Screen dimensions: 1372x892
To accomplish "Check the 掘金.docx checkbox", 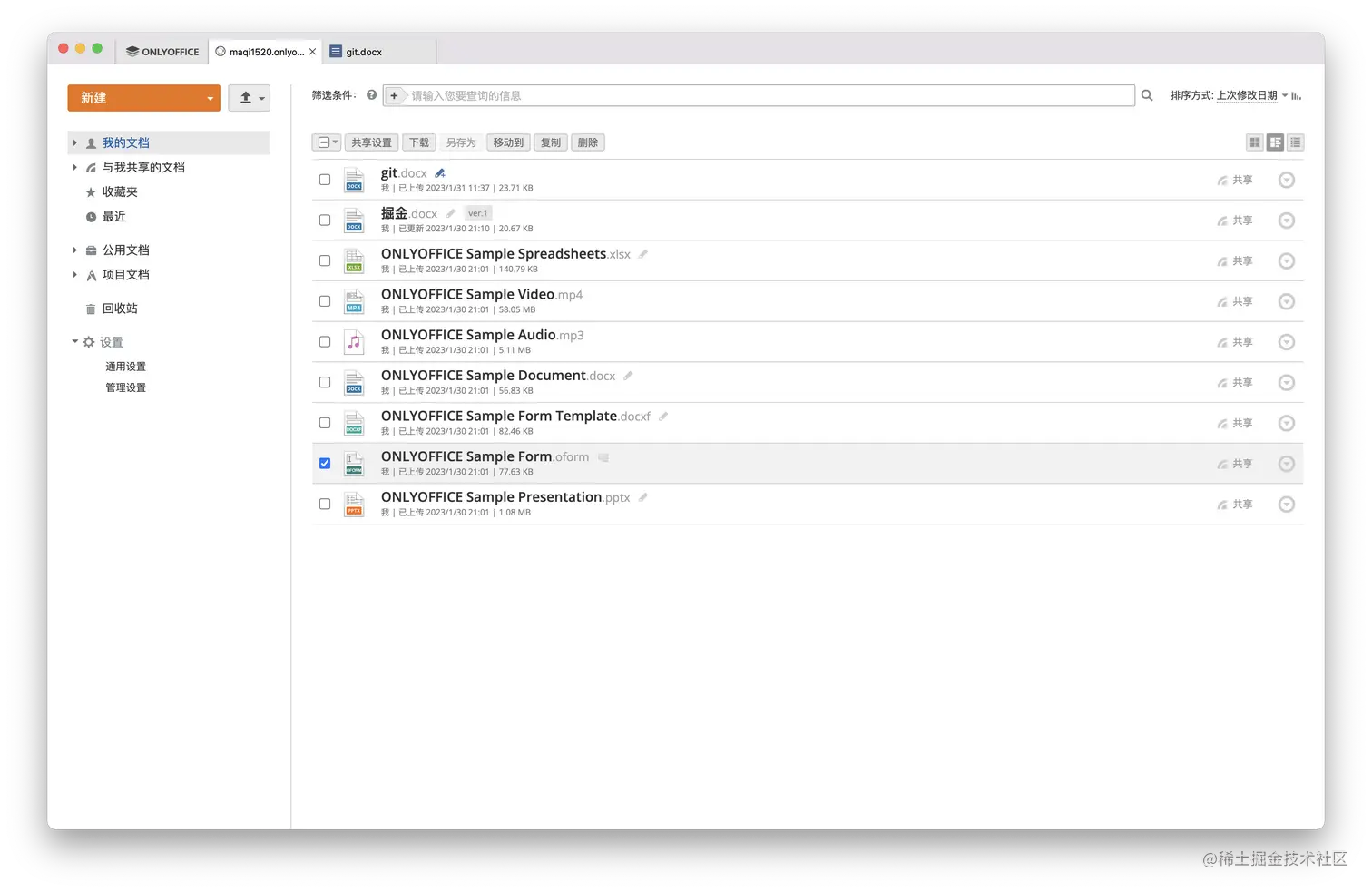I will pos(325,221).
